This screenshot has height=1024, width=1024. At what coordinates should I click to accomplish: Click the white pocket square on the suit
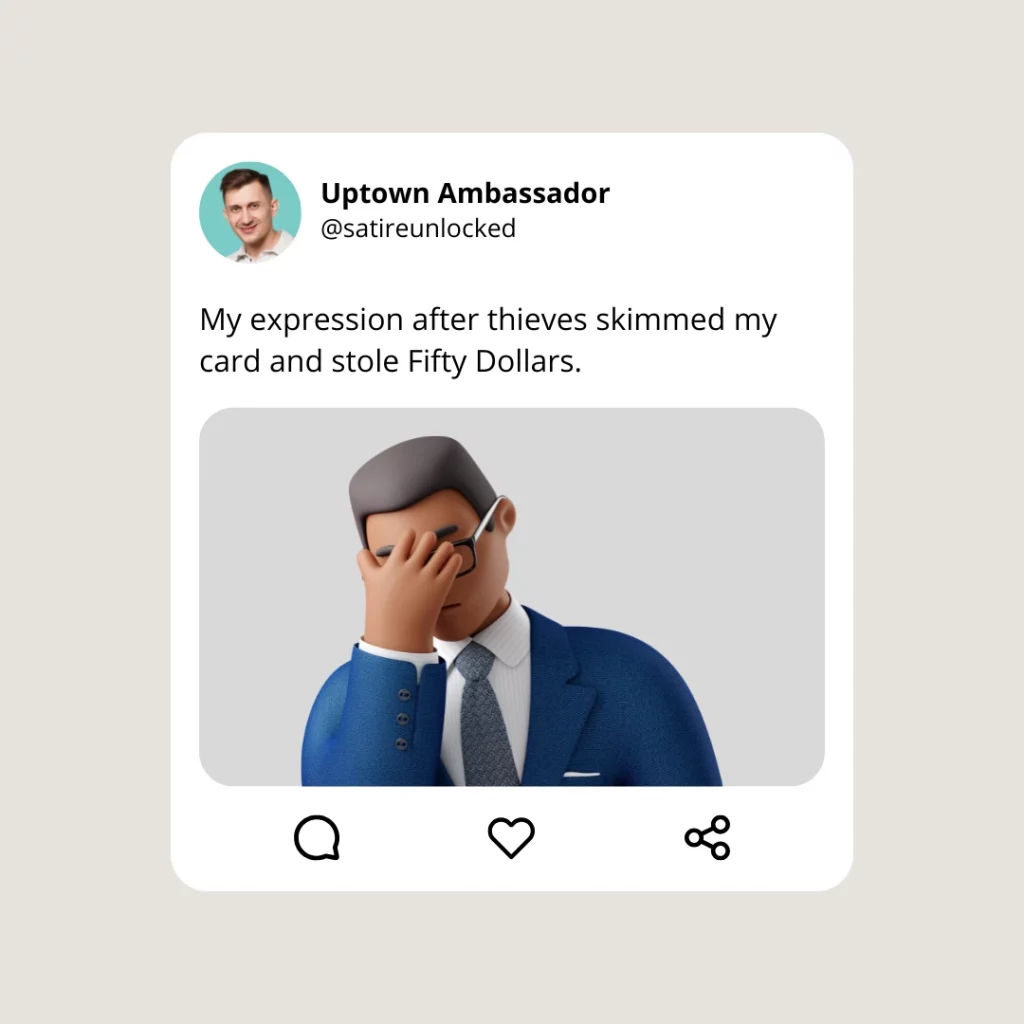tap(581, 775)
